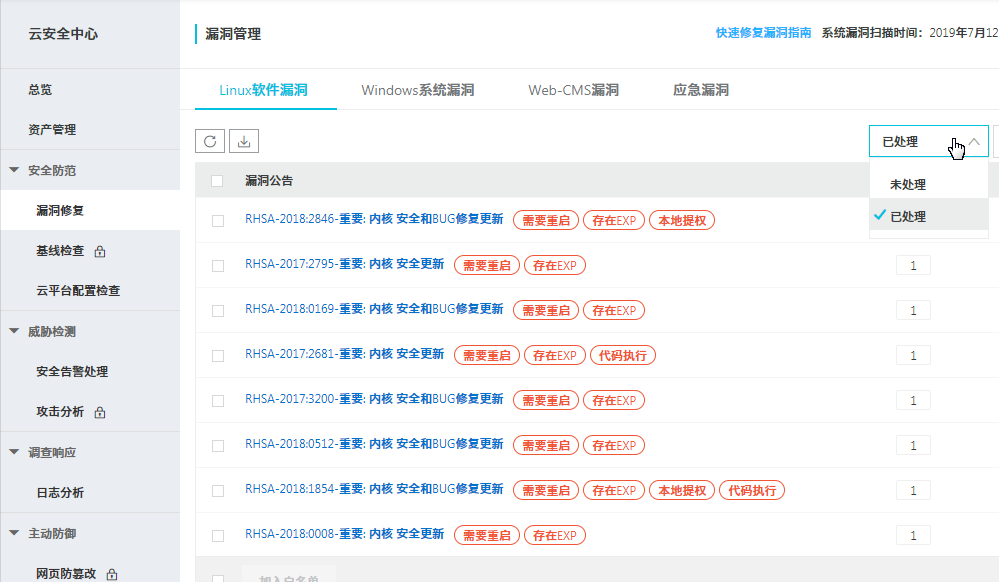Switch to Web-CMS漏洞 tab
Viewport: 999px width, 582px height.
[573, 90]
